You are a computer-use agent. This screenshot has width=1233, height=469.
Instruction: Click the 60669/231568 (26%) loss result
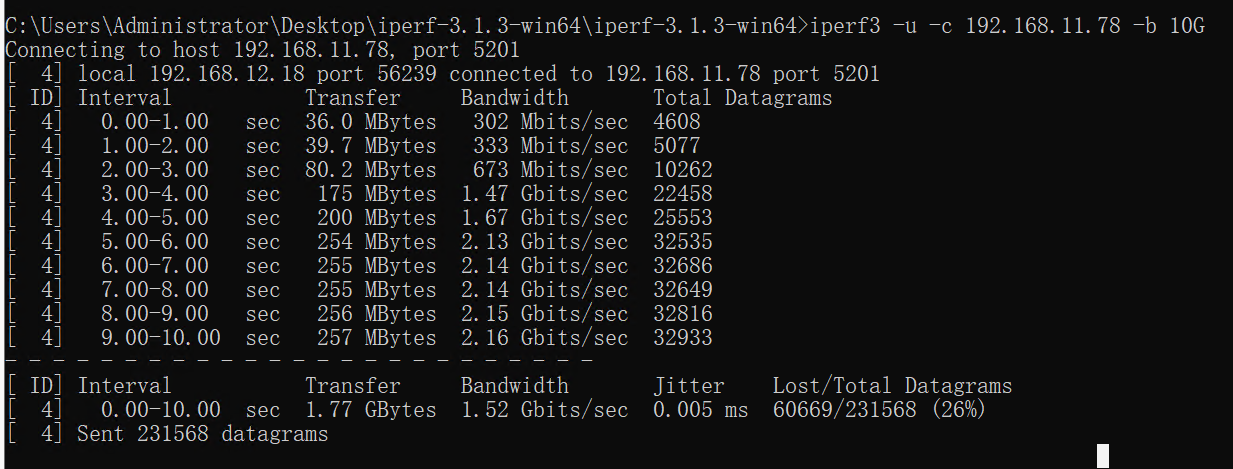click(x=880, y=410)
